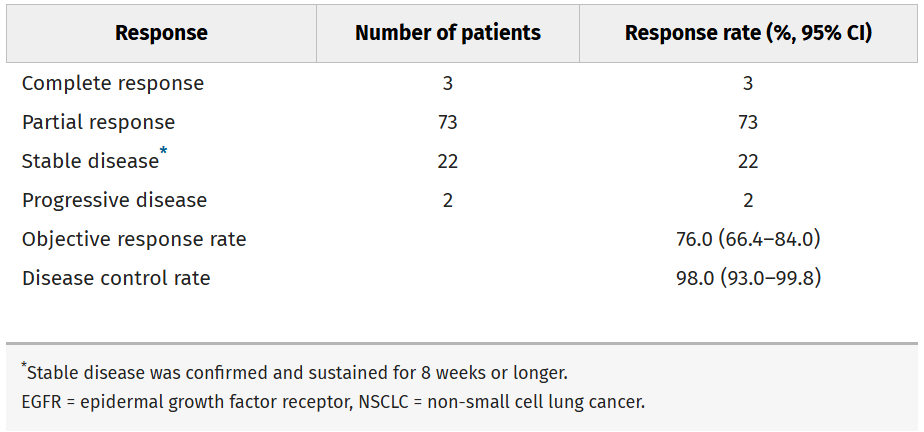Click the 98.0 (93.0–99.8) value
This screenshot has height=432, width=924.
(x=748, y=279)
